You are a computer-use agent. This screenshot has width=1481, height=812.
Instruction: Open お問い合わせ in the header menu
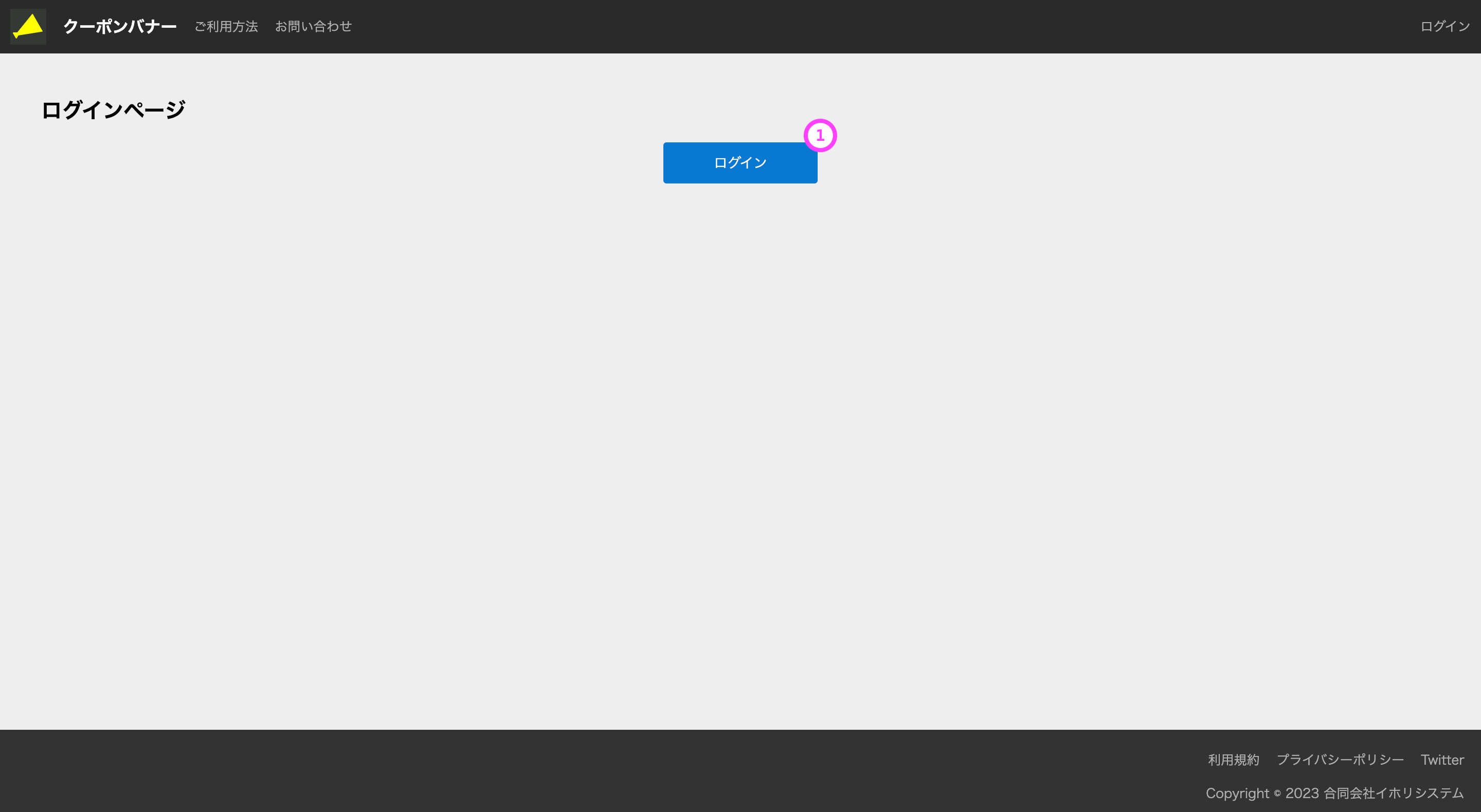pos(314,26)
